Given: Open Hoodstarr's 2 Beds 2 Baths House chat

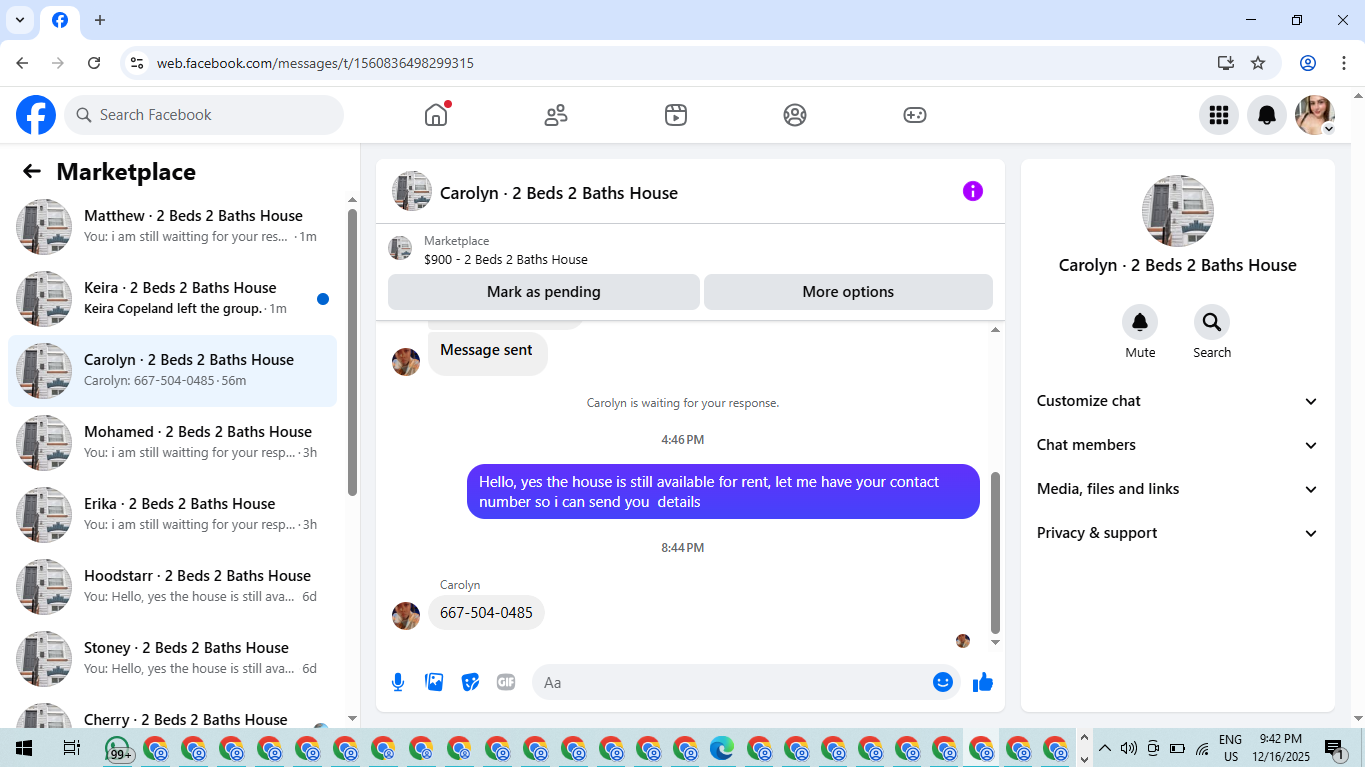Looking at the screenshot, I should [x=172, y=587].
